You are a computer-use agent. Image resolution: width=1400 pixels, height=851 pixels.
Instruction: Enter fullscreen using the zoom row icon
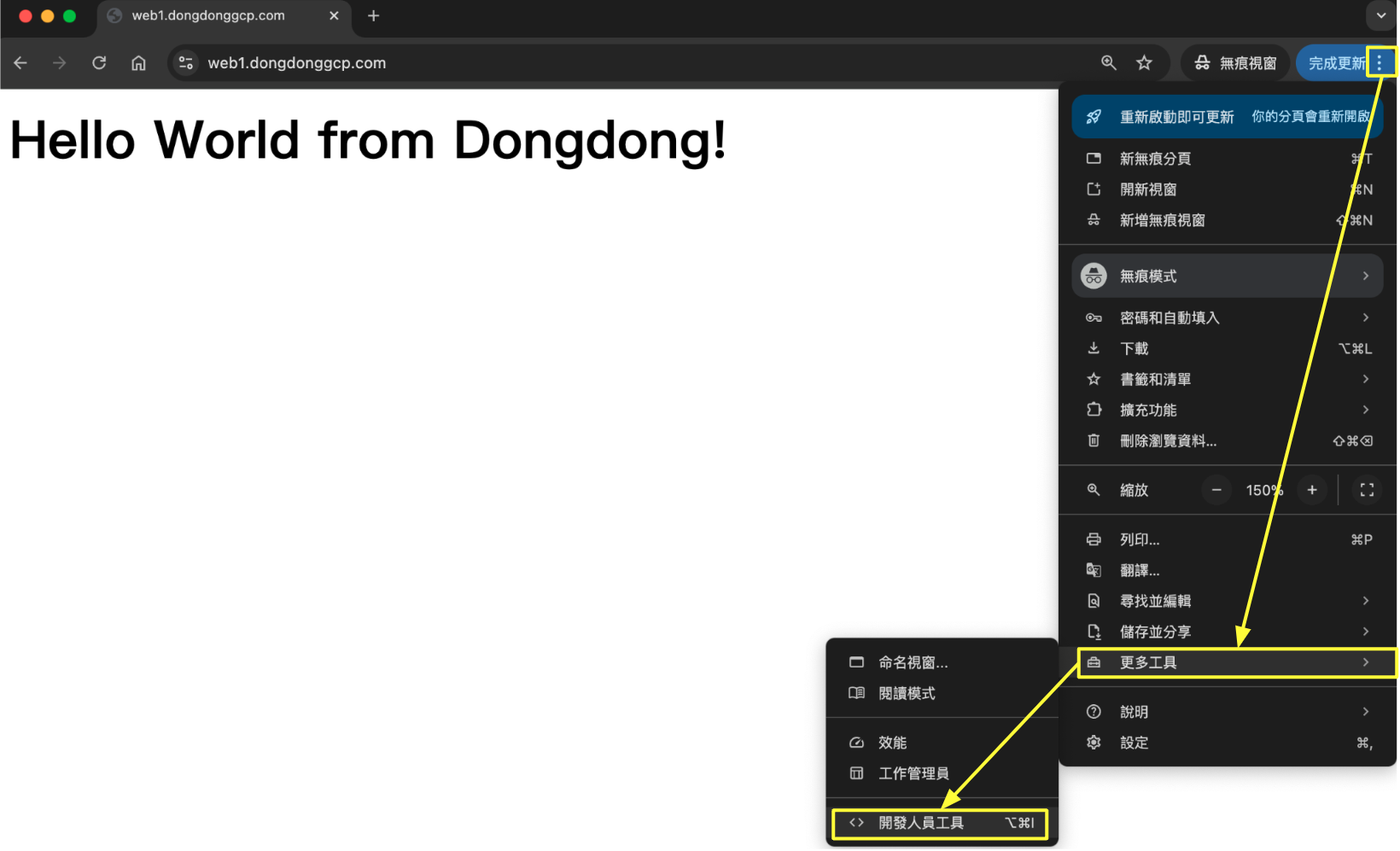pos(1367,490)
